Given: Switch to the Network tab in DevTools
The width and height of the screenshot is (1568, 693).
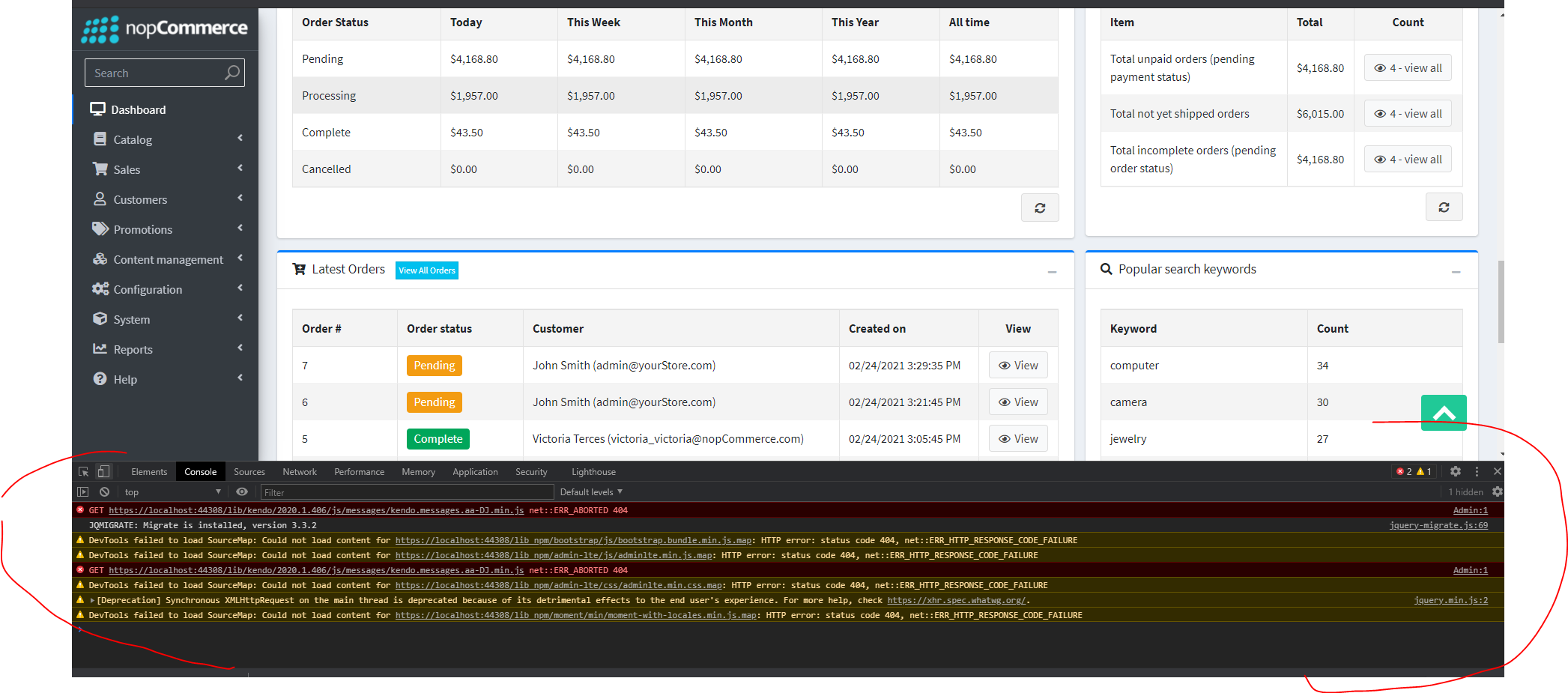Looking at the screenshot, I should (x=299, y=471).
